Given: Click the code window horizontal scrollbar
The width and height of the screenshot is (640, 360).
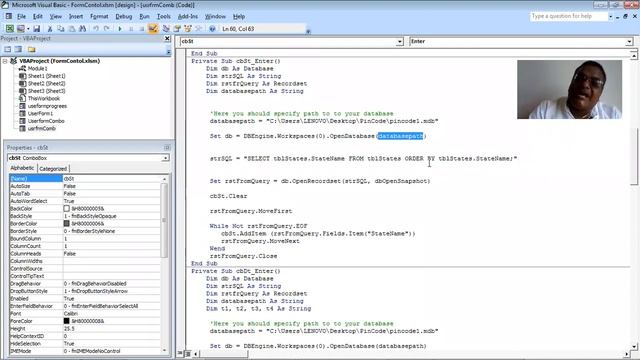Looking at the screenshot, I should click(411, 353).
